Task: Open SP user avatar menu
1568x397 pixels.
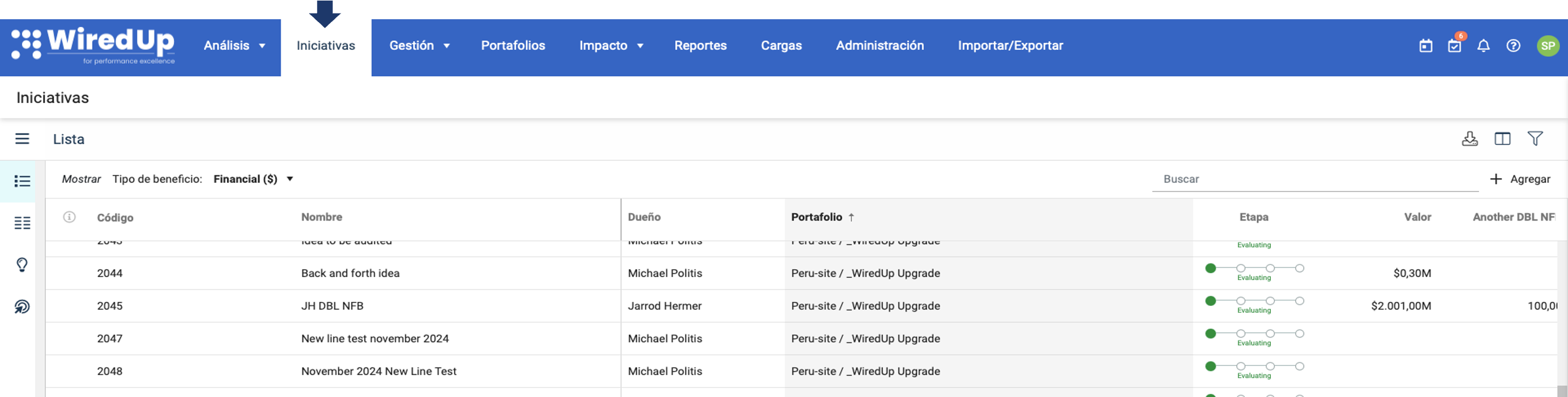Action: pos(1548,46)
